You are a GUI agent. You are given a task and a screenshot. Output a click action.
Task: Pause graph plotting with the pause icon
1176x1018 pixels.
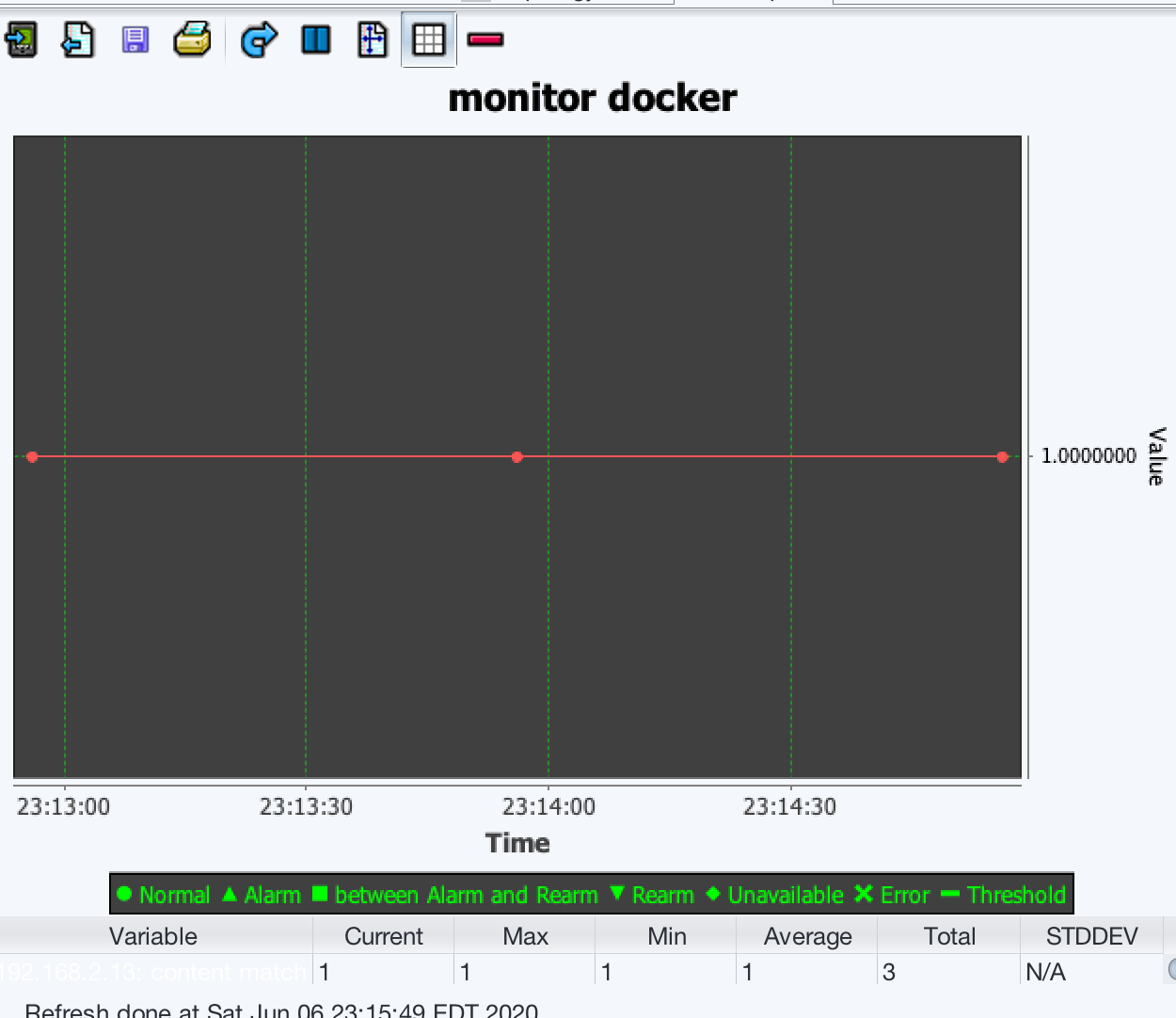316,40
